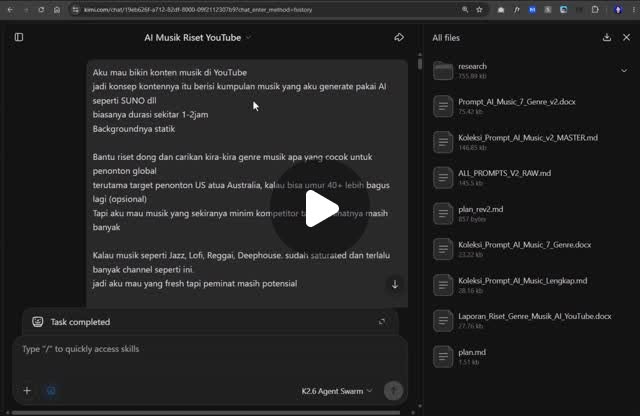This screenshot has width=640, height=416.
Task: Open the K2.6 Agent Swarm model dropdown
Action: tap(337, 391)
